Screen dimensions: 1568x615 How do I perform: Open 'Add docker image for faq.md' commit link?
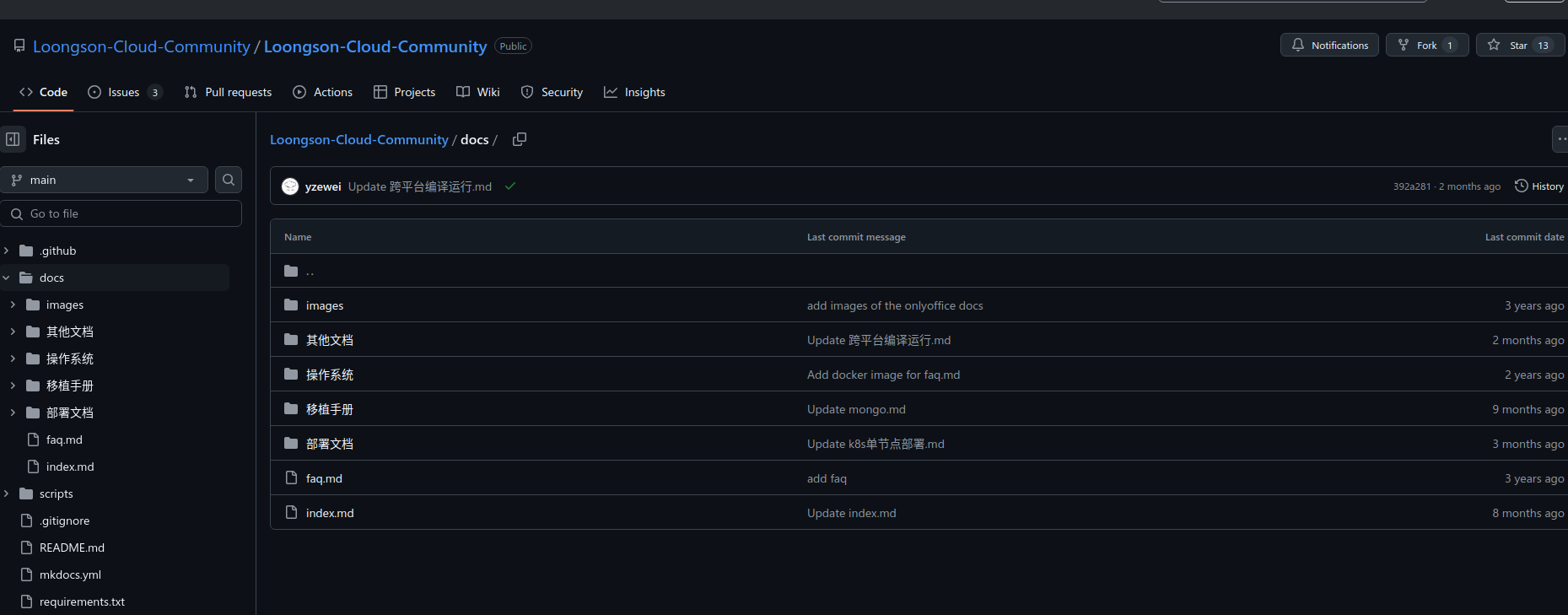[883, 375]
